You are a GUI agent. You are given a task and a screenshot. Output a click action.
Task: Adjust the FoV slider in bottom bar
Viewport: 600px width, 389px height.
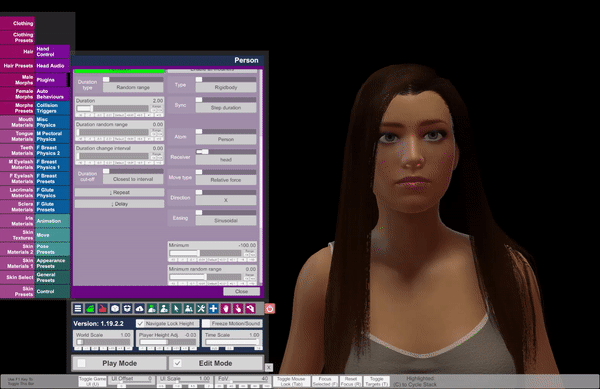point(243,381)
